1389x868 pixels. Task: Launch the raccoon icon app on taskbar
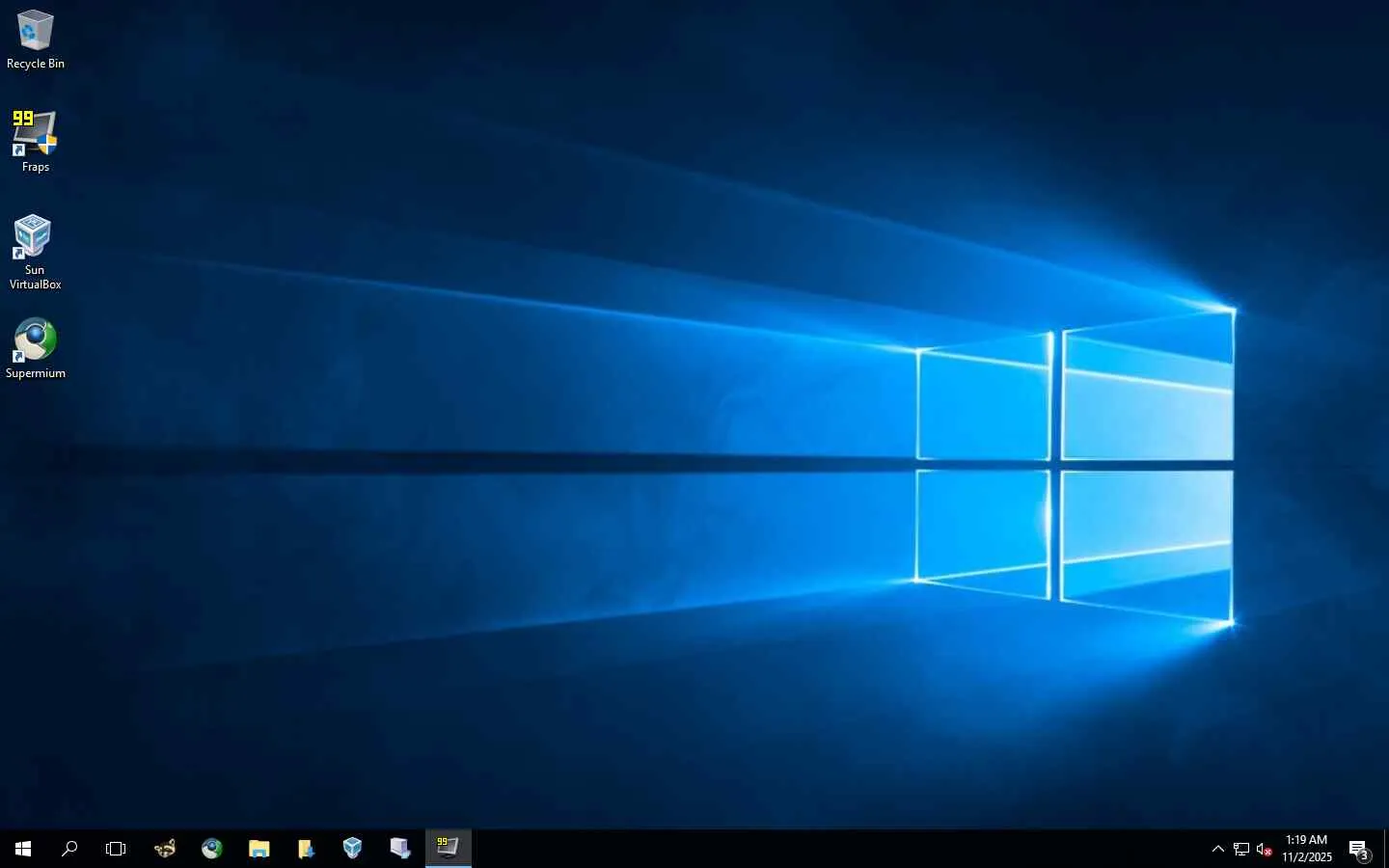coord(165,849)
